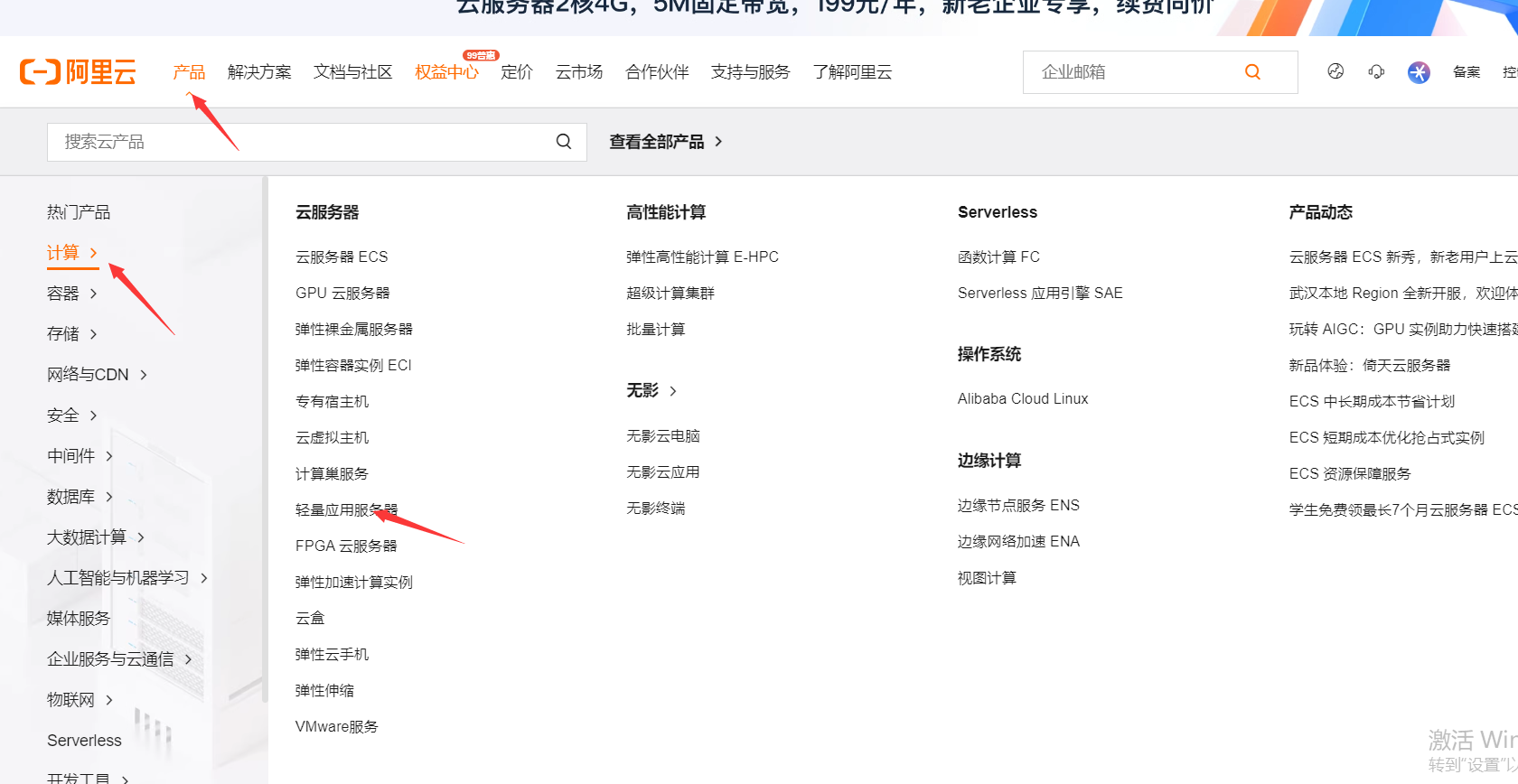Expand the 容器 category

[72, 294]
